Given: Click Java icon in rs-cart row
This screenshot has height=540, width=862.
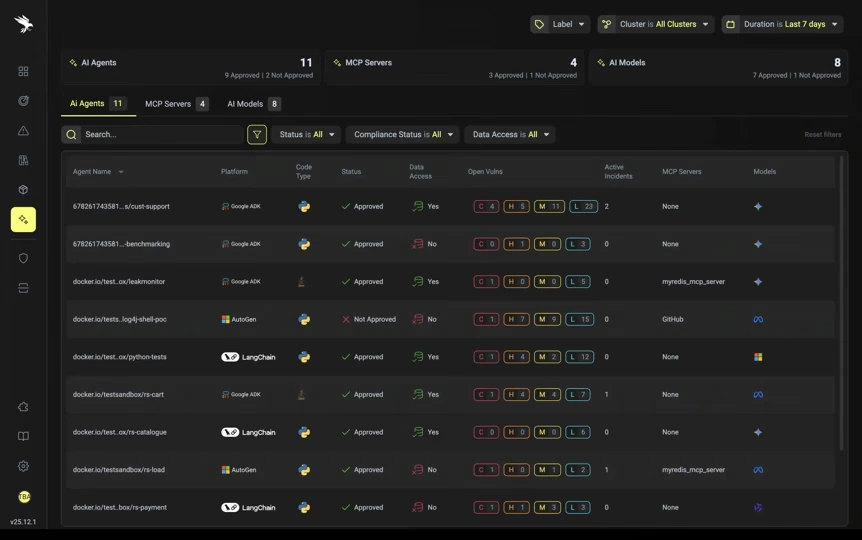Looking at the screenshot, I should 301,395.
